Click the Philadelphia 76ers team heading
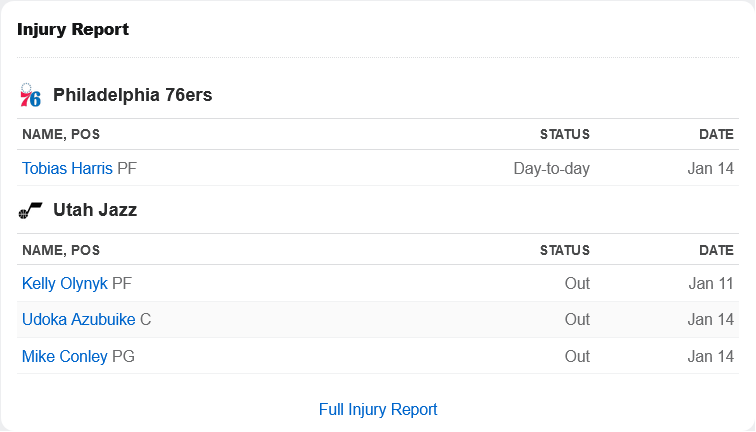This screenshot has width=756, height=432. [133, 95]
